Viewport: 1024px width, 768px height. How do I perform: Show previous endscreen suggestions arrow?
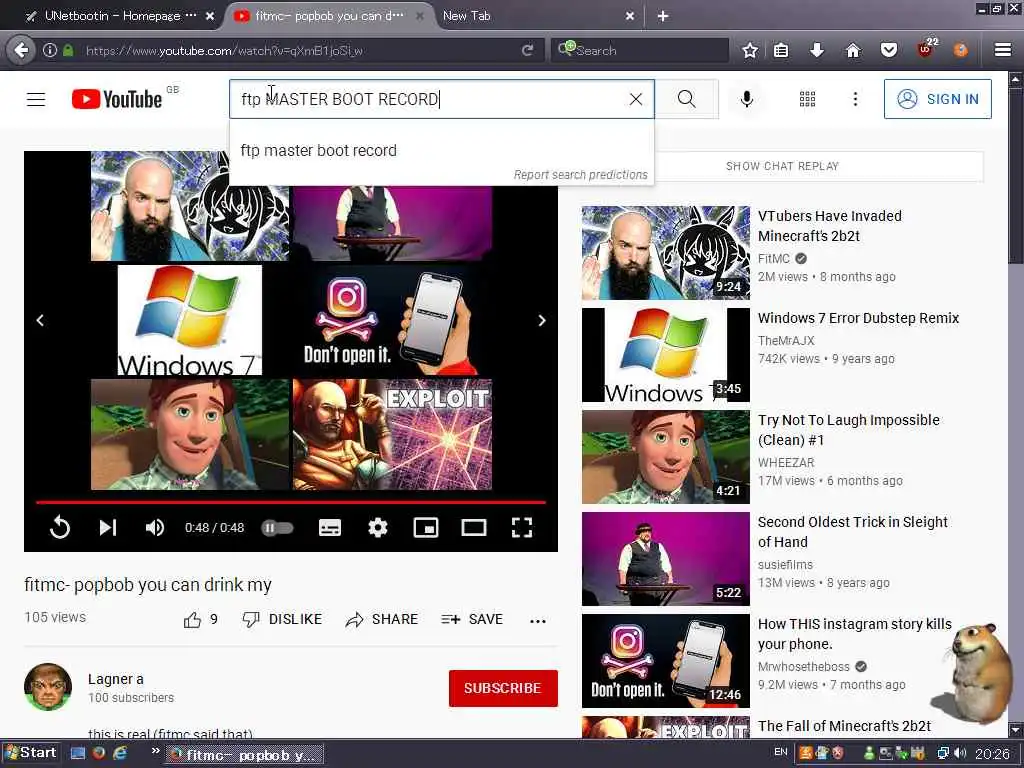(40, 320)
